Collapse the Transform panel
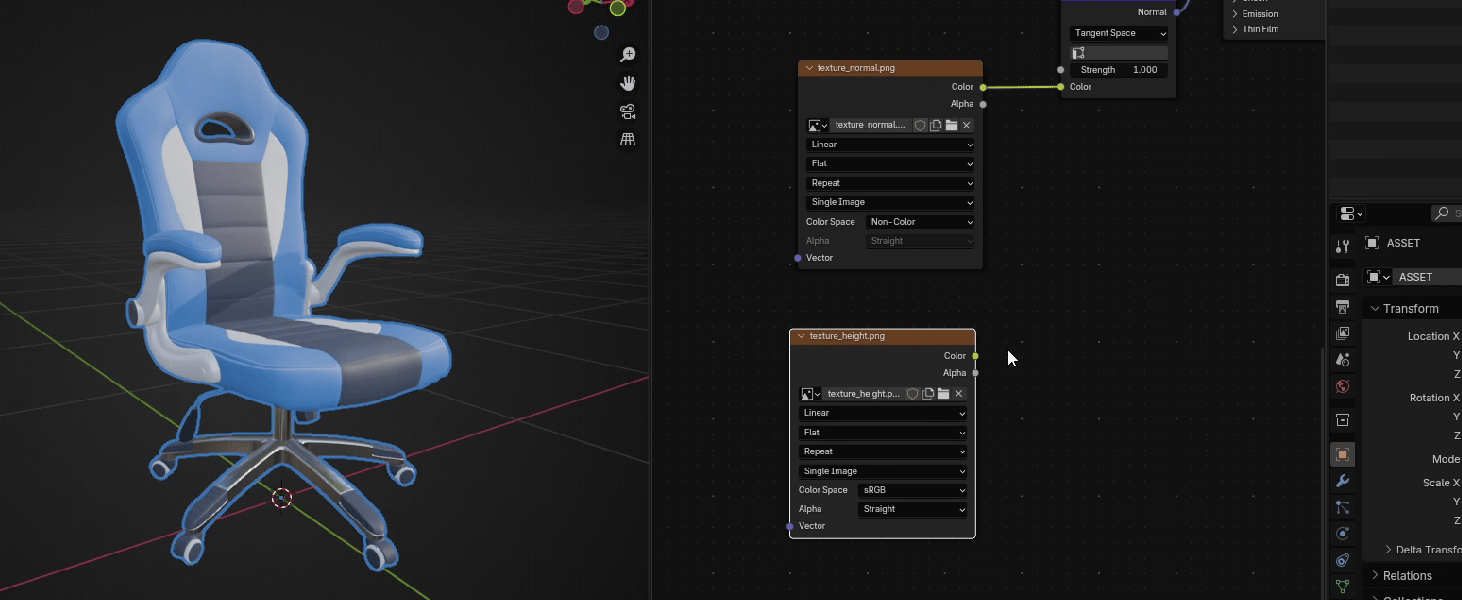Image resolution: width=1462 pixels, height=600 pixels. tap(1375, 309)
